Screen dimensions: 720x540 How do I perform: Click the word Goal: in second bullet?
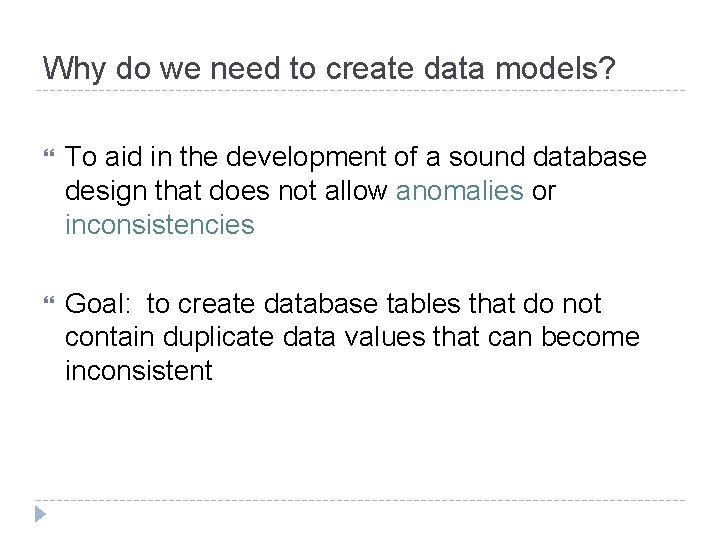click(x=98, y=304)
